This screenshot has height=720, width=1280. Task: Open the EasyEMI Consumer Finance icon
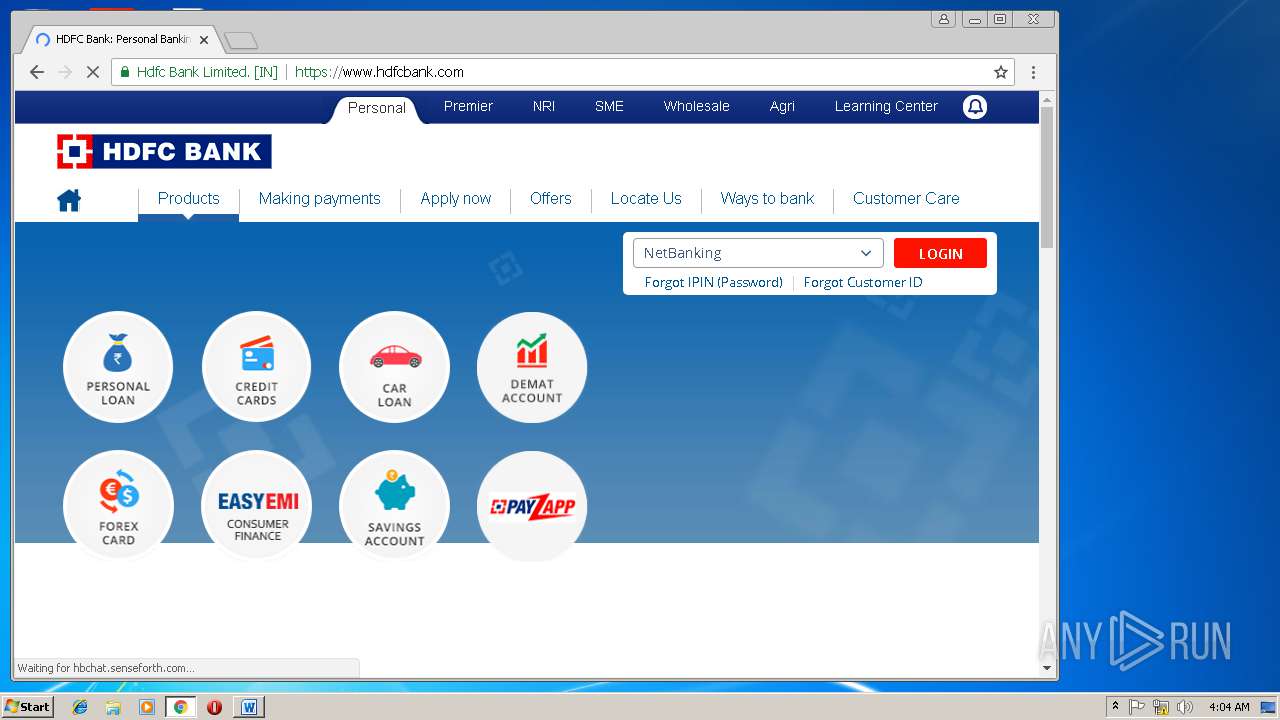256,506
